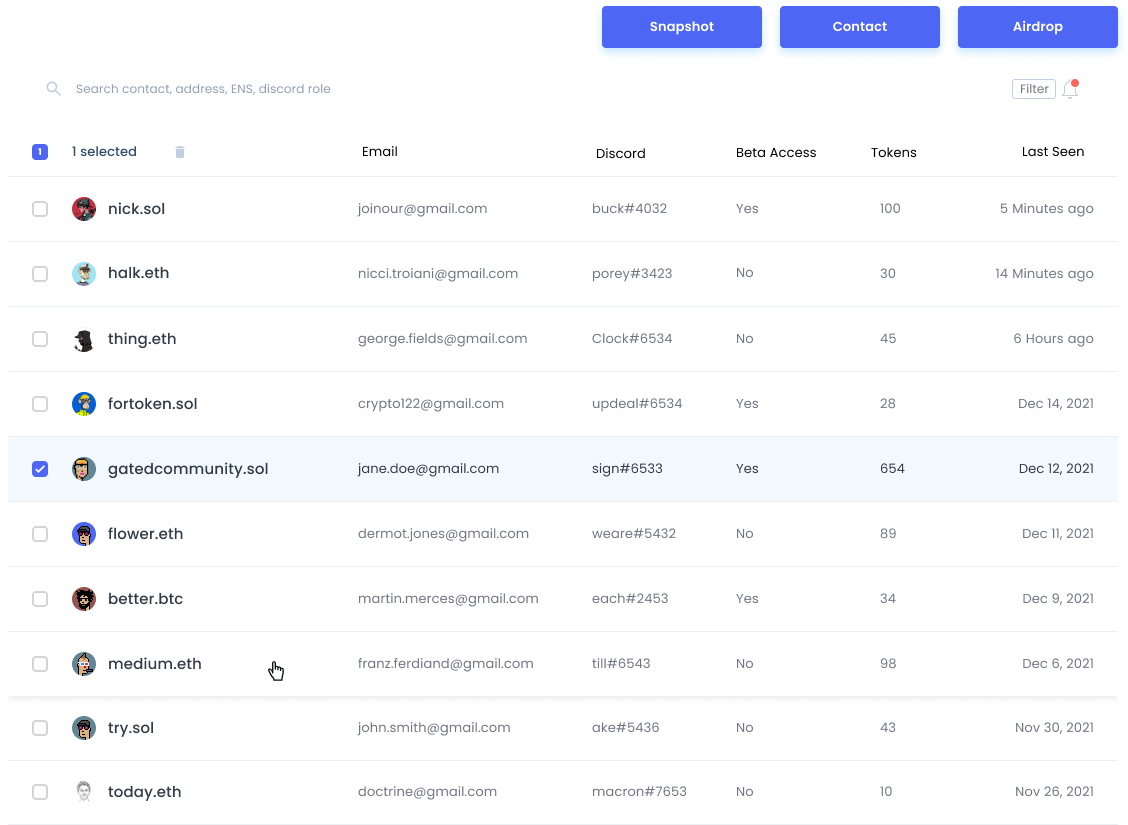Image resolution: width=1128 pixels, height=825 pixels.
Task: Open gatedcommunity.sol avatar
Action: 84,469
